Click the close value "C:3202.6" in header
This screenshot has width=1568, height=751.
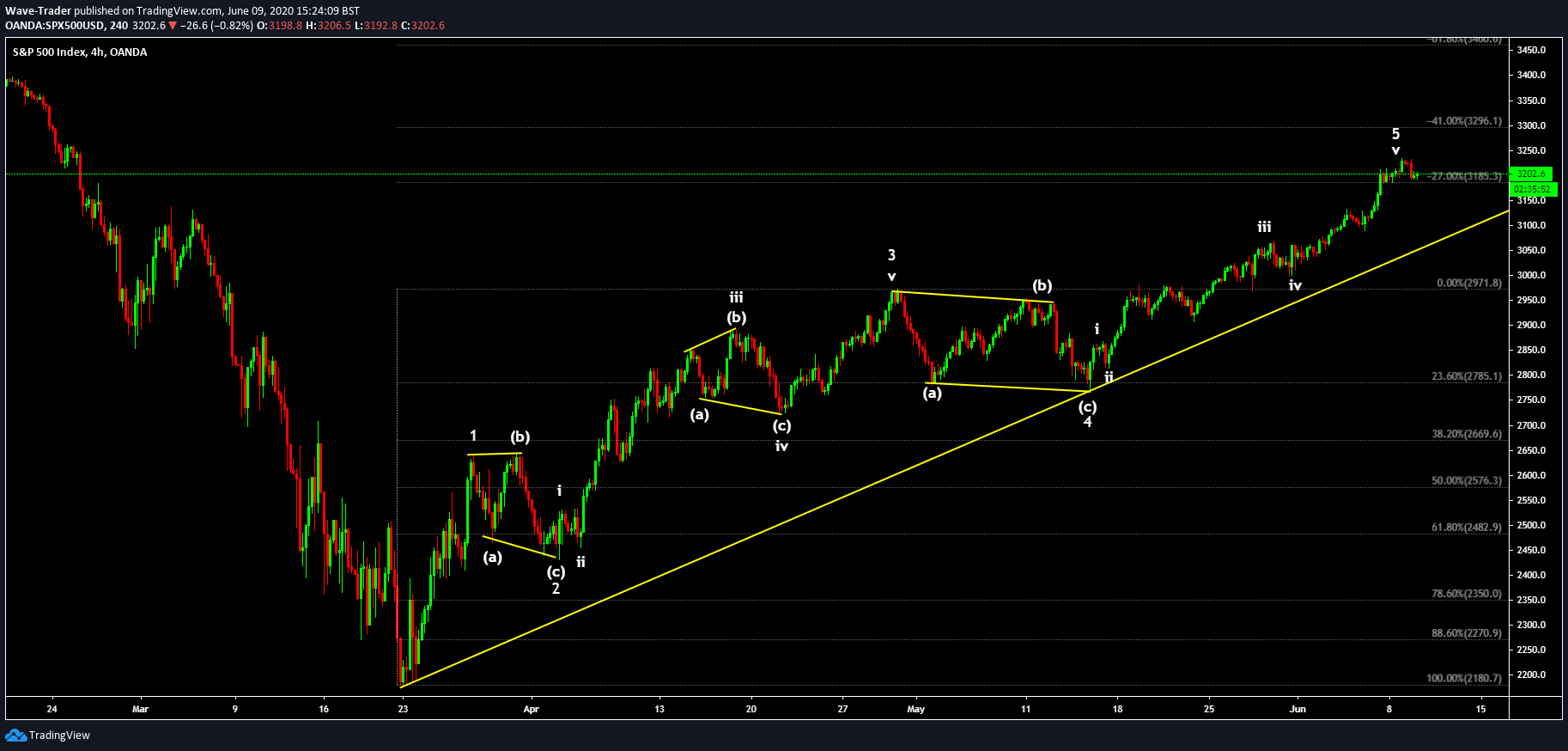click(422, 26)
